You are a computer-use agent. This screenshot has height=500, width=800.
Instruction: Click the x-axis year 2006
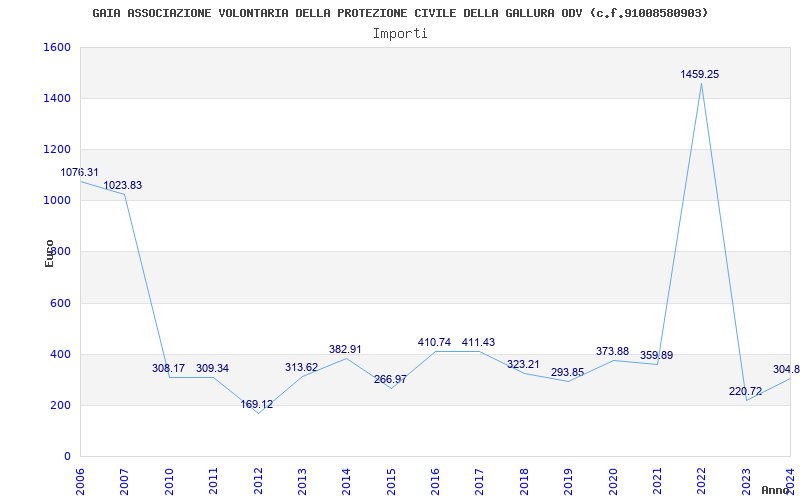[x=80, y=481]
